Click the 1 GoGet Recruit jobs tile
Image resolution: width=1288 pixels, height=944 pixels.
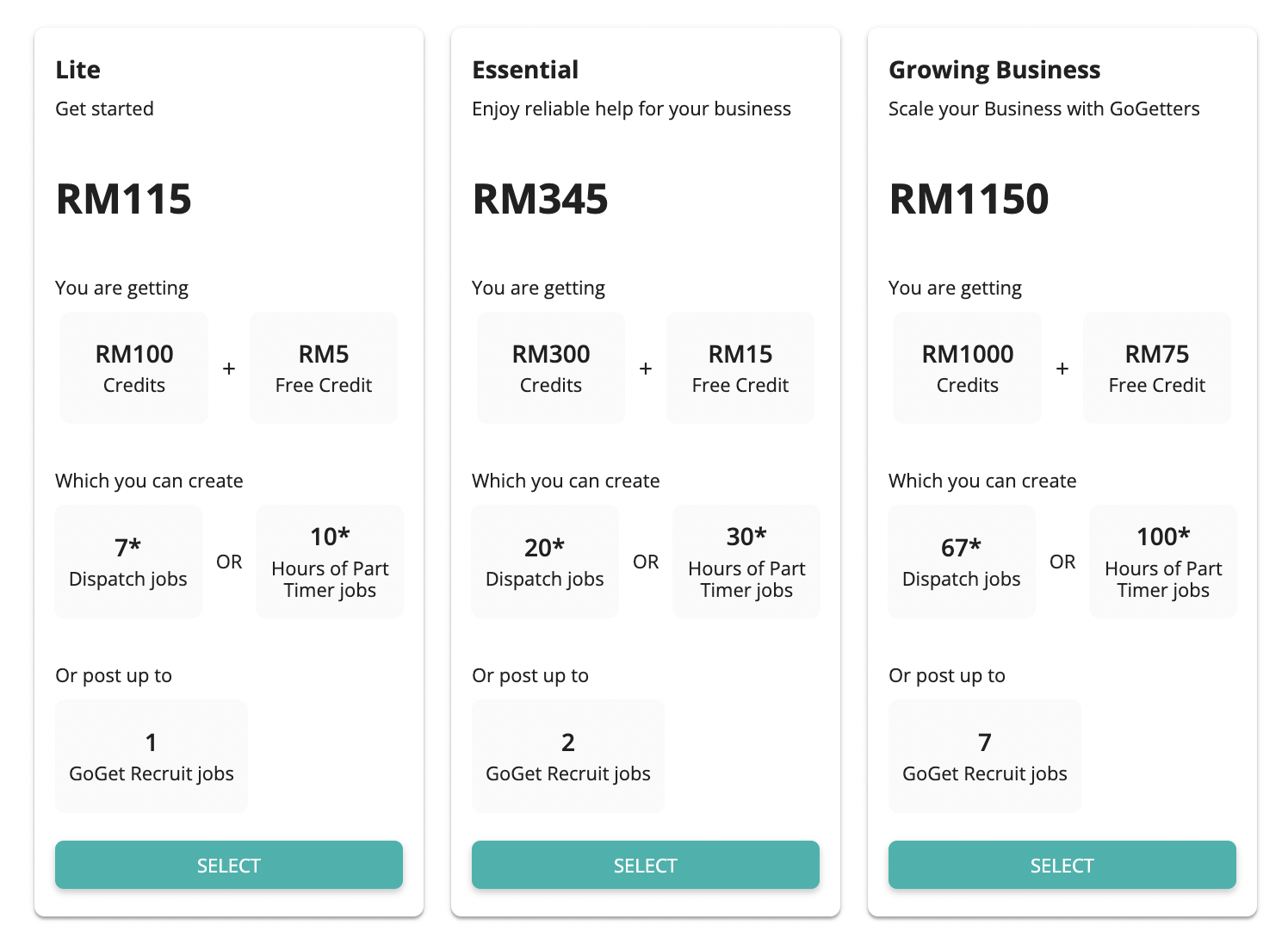tap(152, 756)
